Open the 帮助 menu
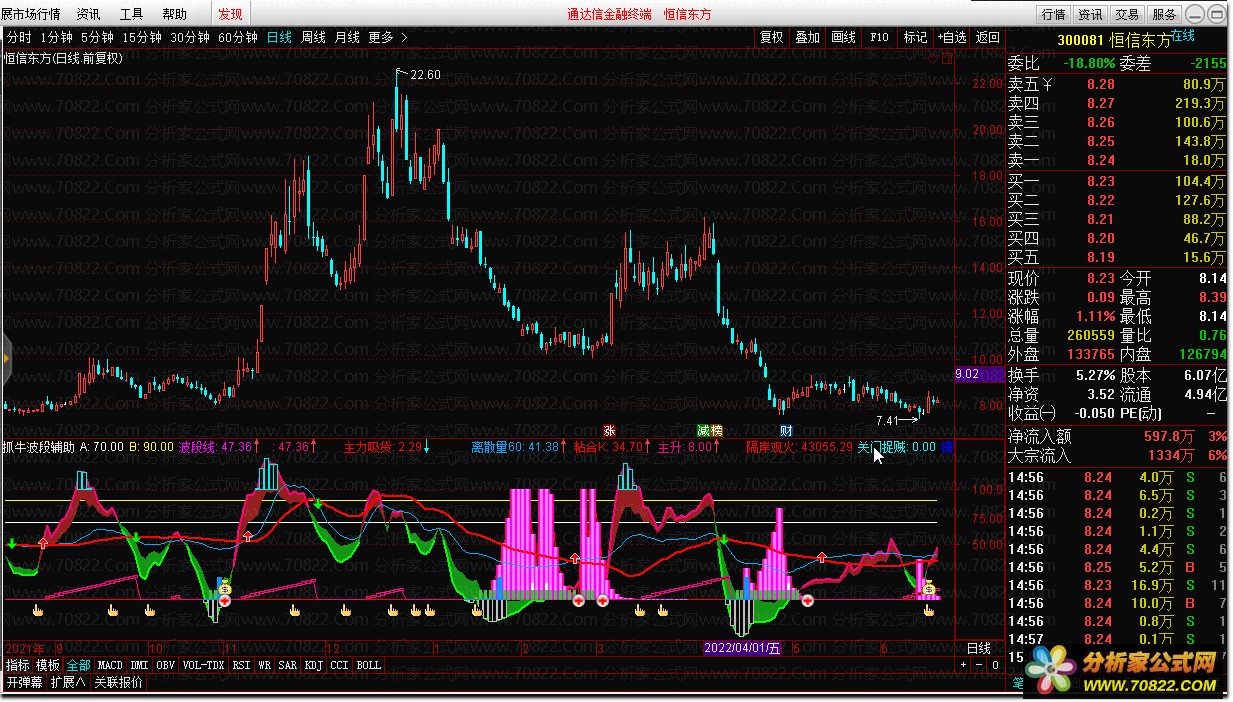The height and width of the screenshot is (702, 1233). click(x=174, y=14)
